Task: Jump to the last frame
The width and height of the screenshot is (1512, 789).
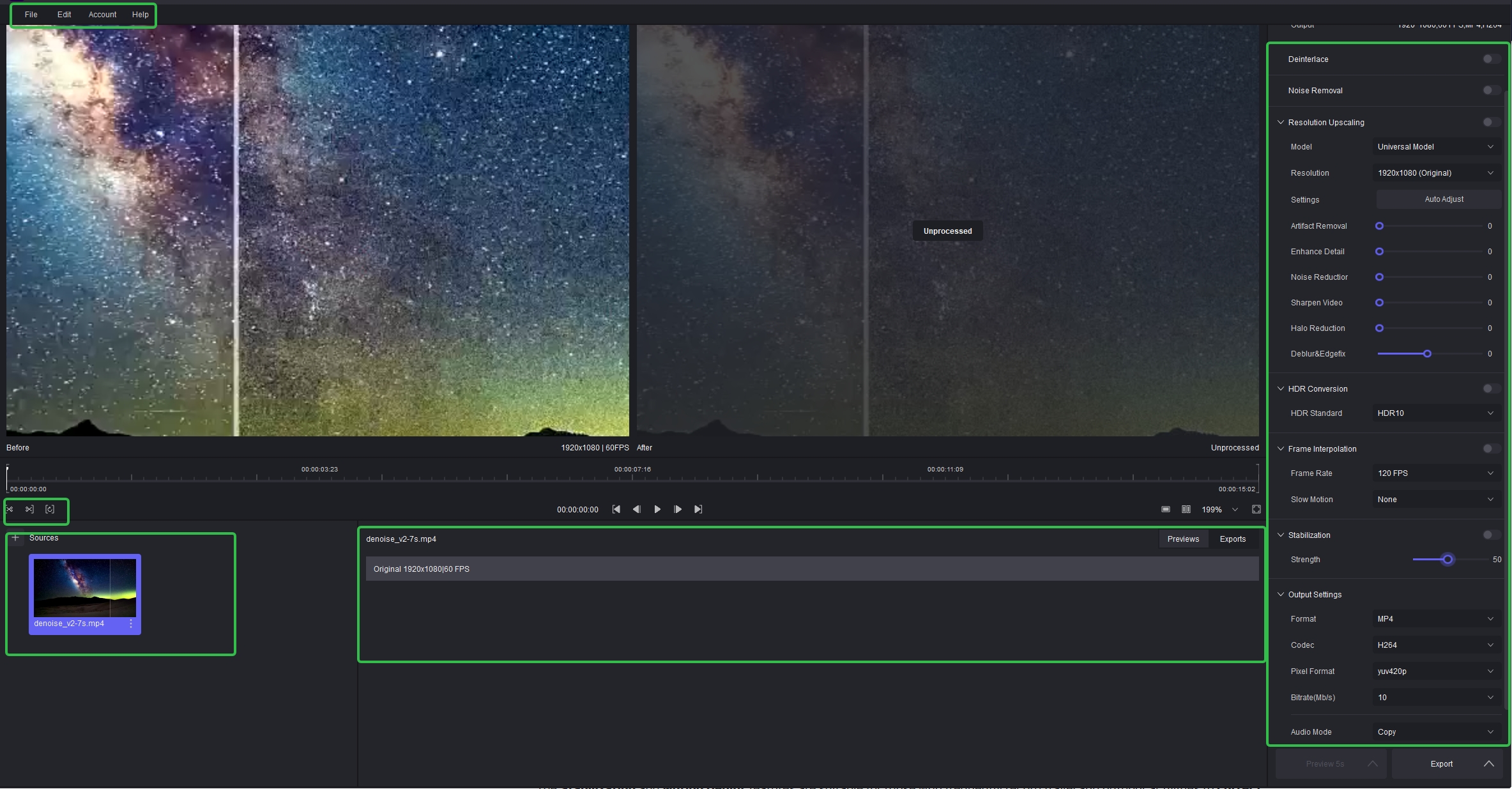Action: (x=698, y=509)
